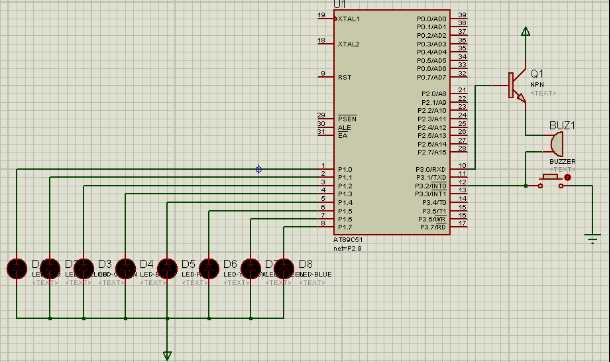Click the P0.0/AD0 pin label
610x362 pixels.
click(431, 19)
